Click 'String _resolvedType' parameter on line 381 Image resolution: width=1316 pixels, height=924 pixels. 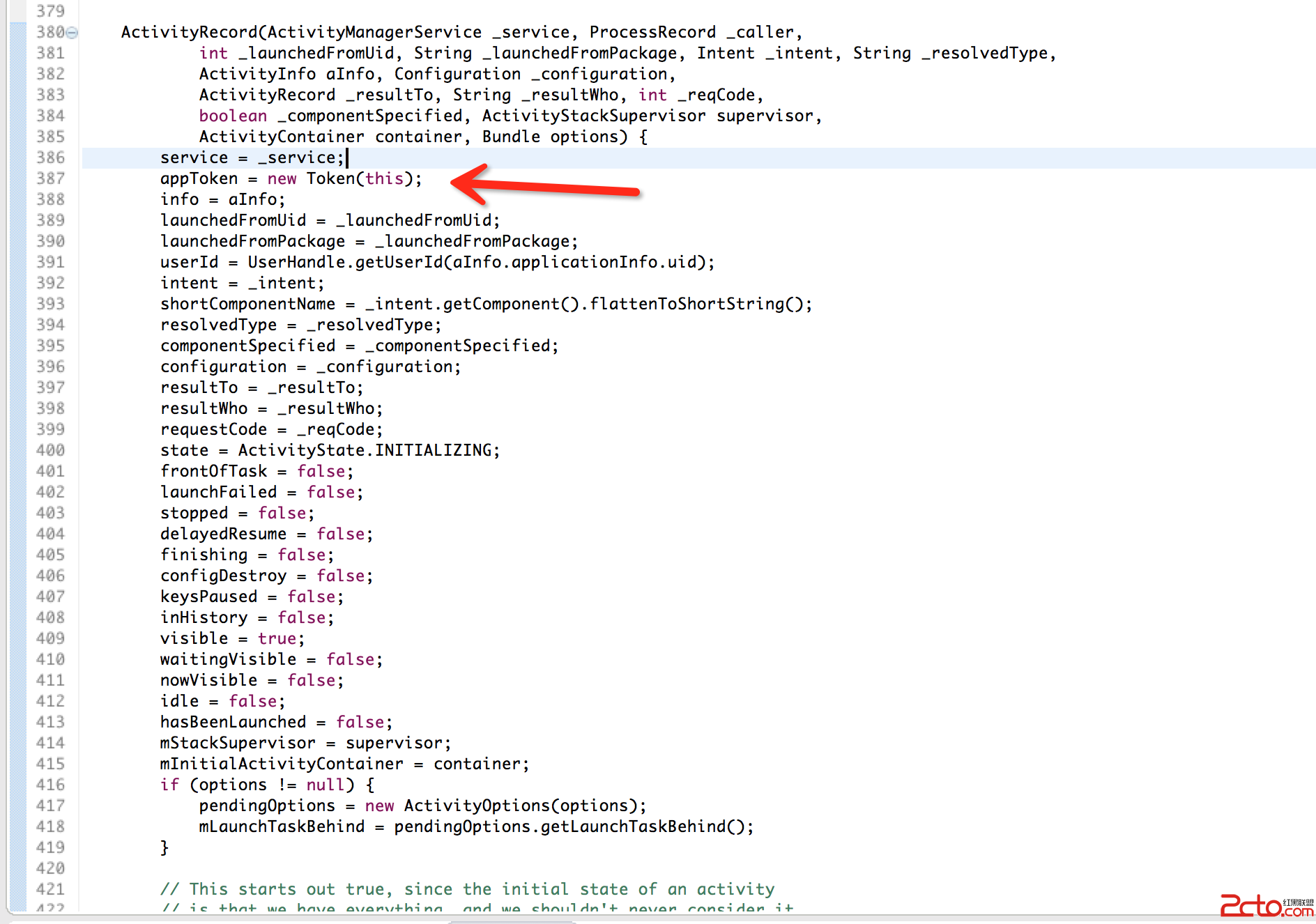(x=950, y=53)
